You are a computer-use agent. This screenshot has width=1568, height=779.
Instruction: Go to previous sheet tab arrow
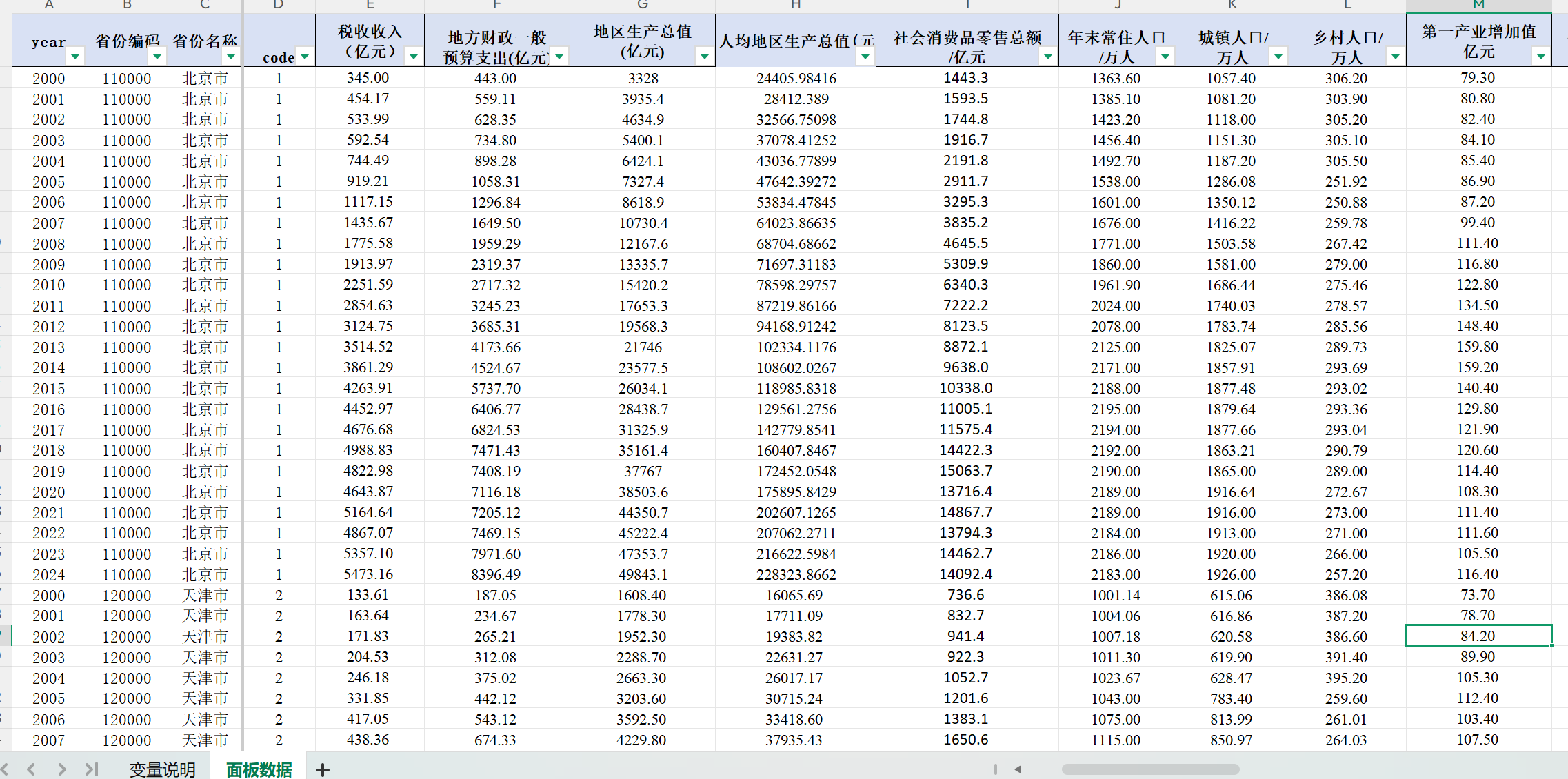click(31, 769)
